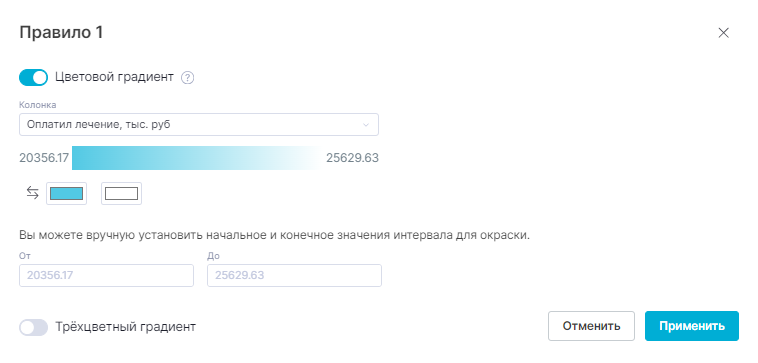The image size is (758, 363).
Task: Open the help tooltip next to Цветовой градиент
Action: pyautogui.click(x=188, y=78)
